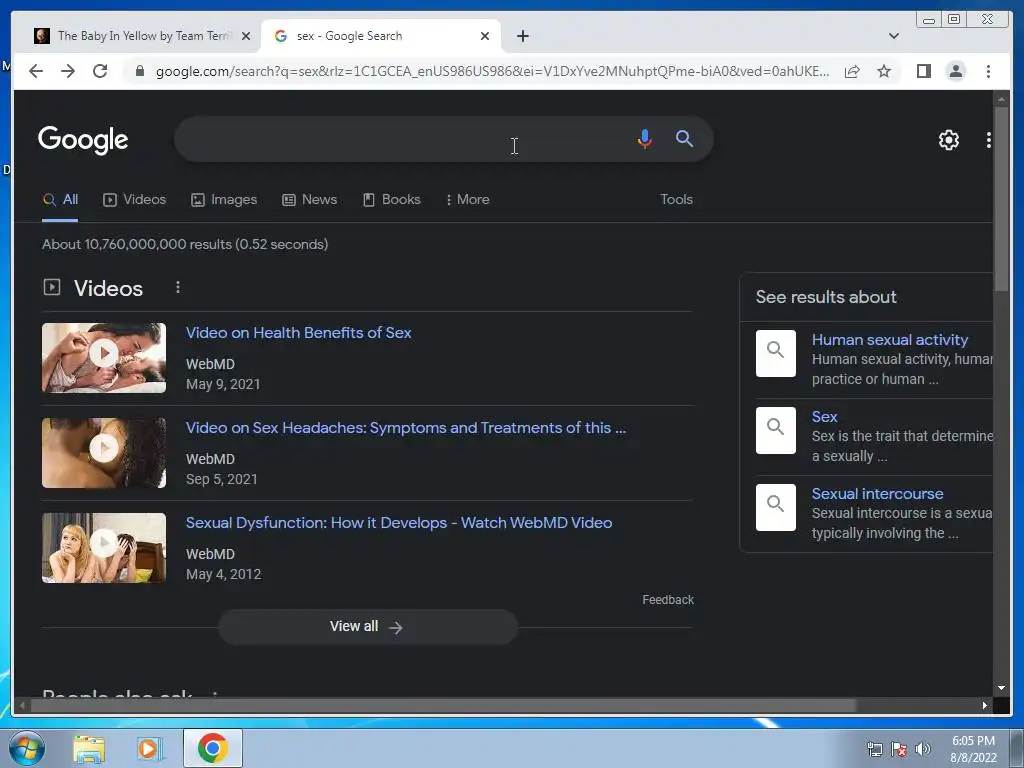Viewport: 1024px width, 768px height.
Task: Play the Sexual Dysfunction video thumbnail
Action: point(104,548)
